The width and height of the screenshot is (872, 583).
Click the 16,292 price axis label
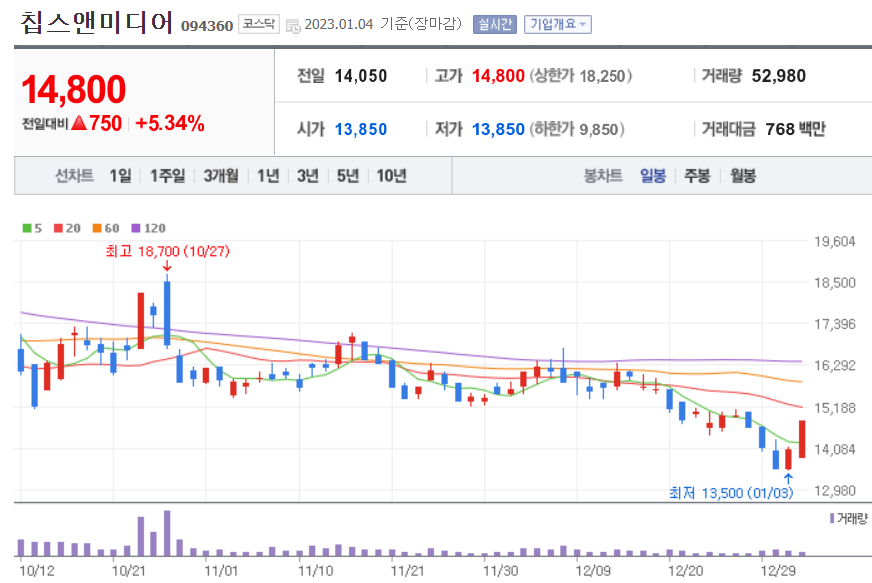coord(835,365)
